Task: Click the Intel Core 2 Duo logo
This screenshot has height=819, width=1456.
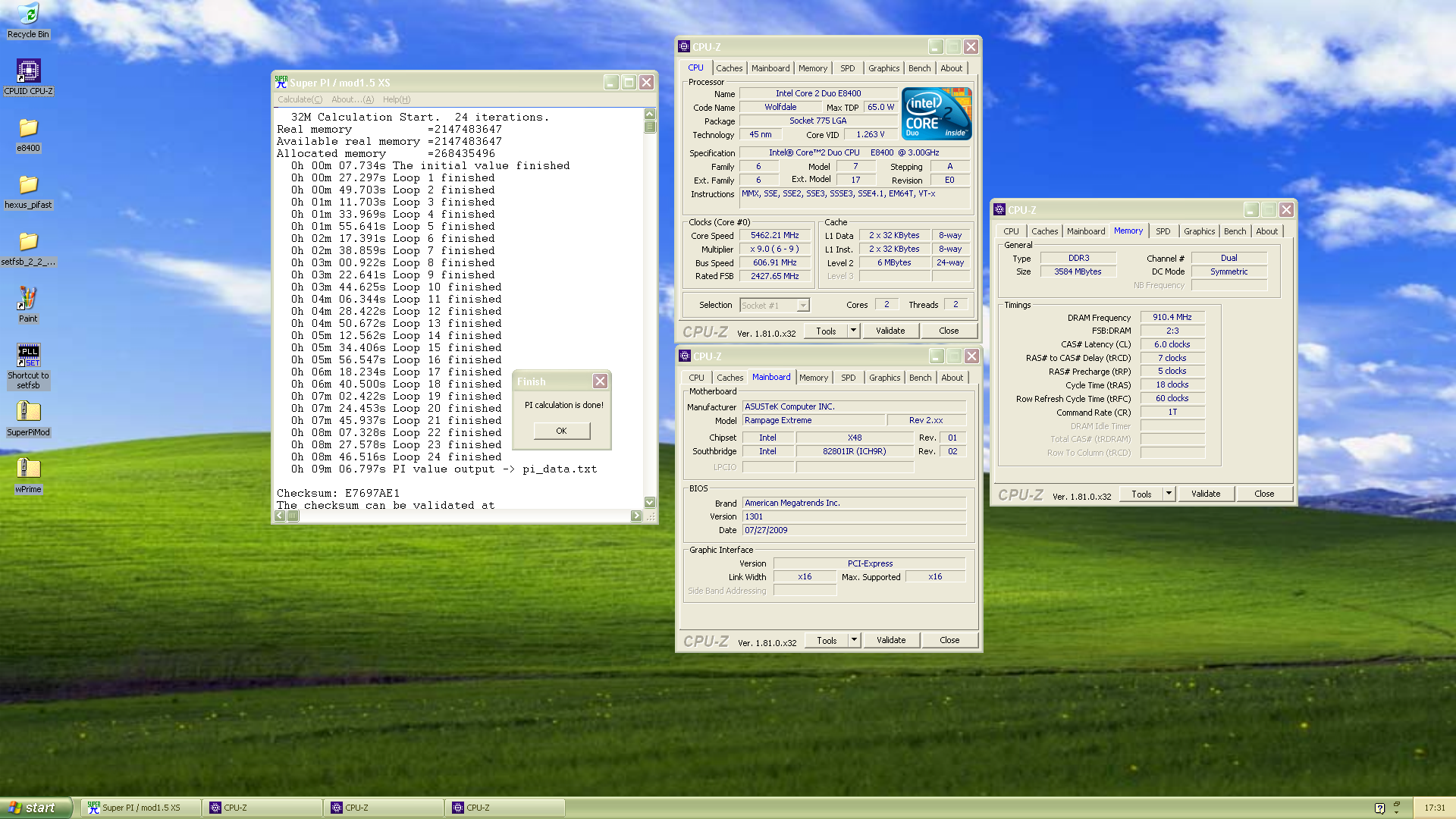Action: (x=937, y=113)
